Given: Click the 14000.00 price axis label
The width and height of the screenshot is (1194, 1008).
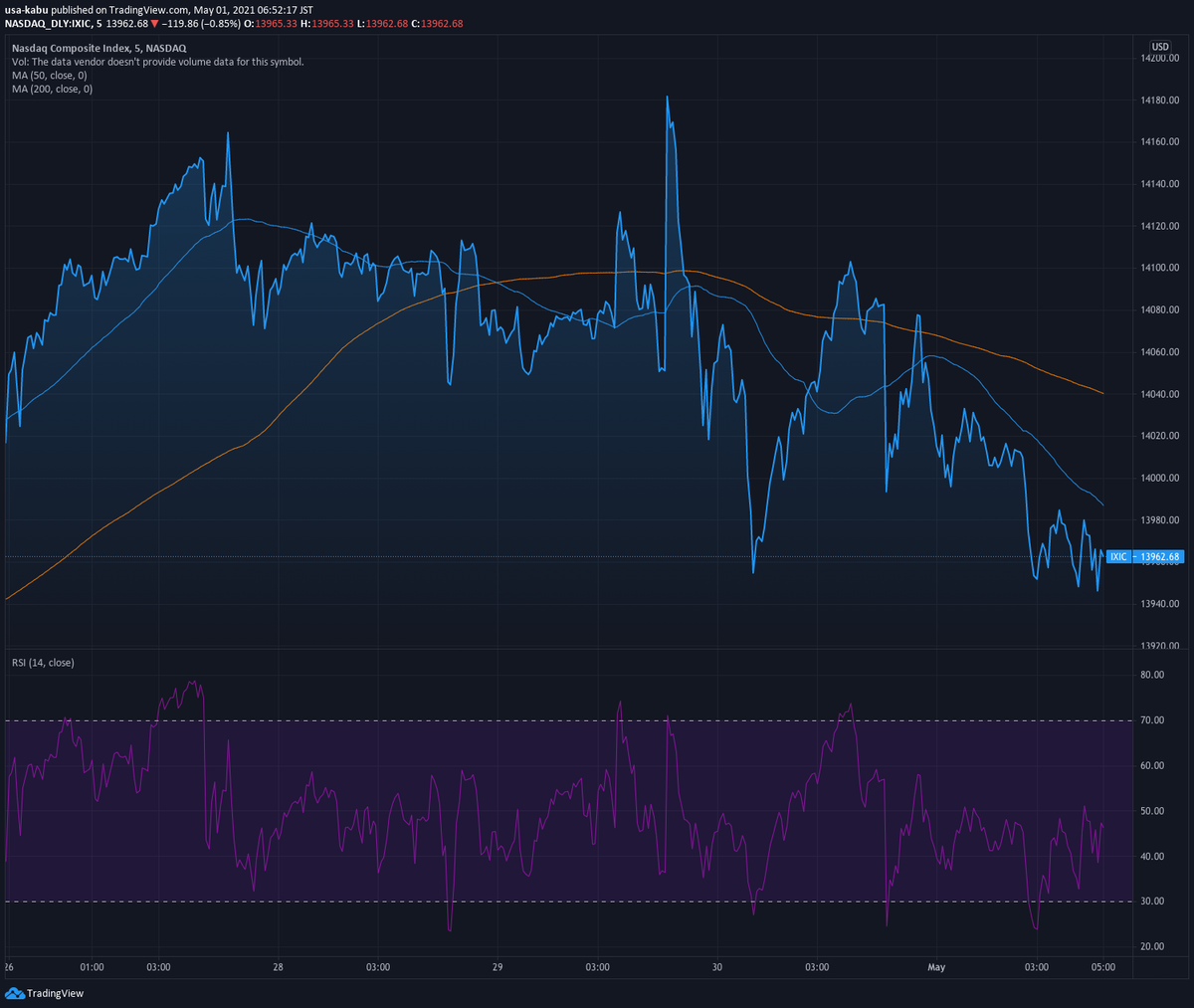Looking at the screenshot, I should coord(1160,479).
